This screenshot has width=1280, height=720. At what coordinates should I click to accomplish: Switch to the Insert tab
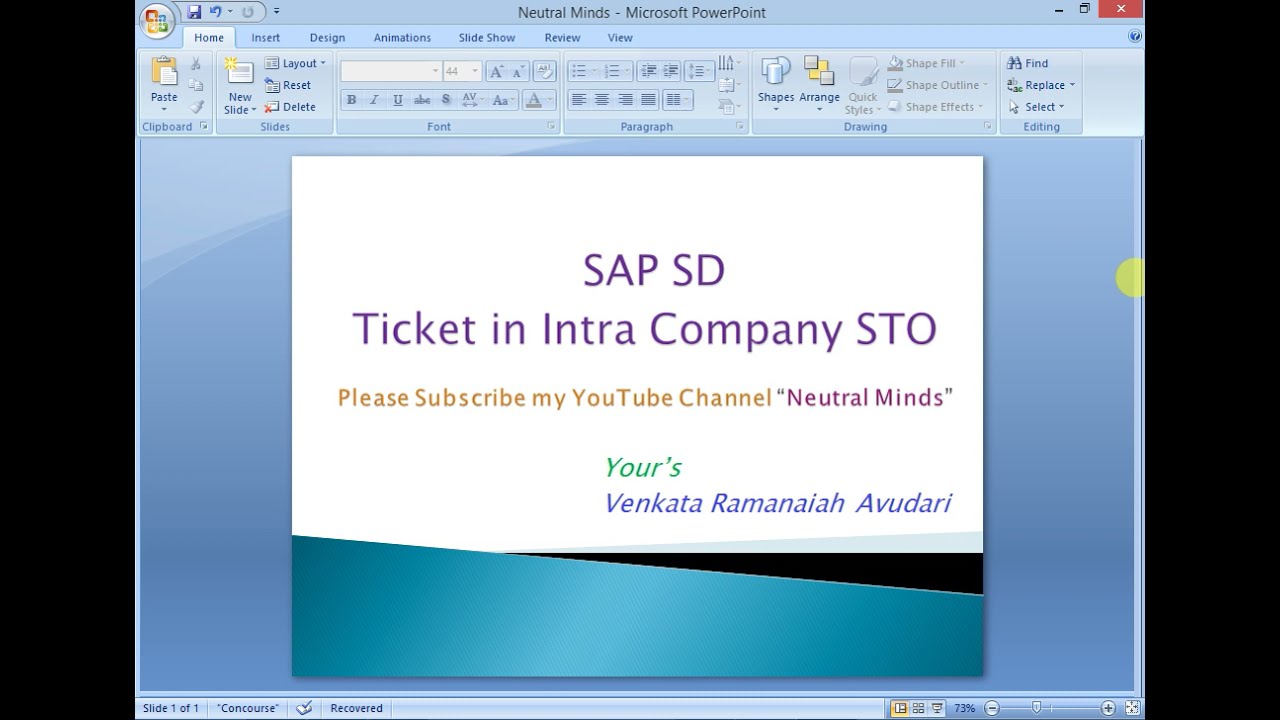265,38
